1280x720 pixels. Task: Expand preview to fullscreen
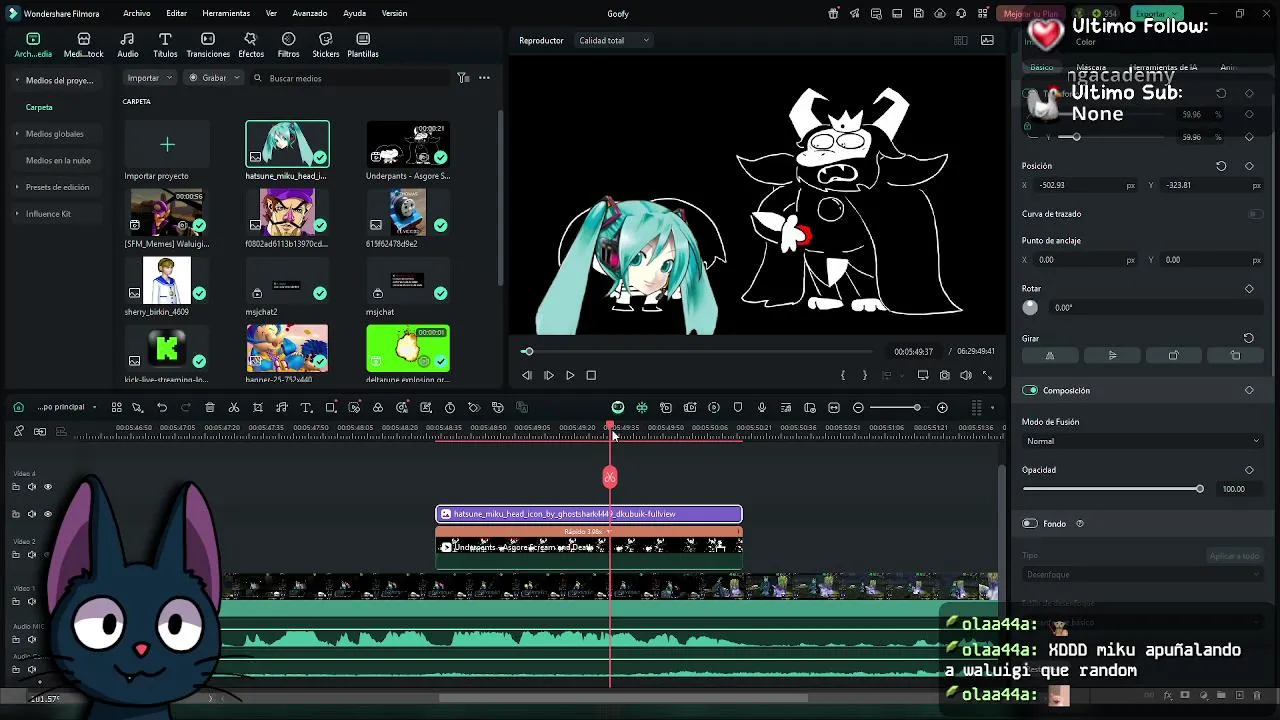(x=987, y=375)
